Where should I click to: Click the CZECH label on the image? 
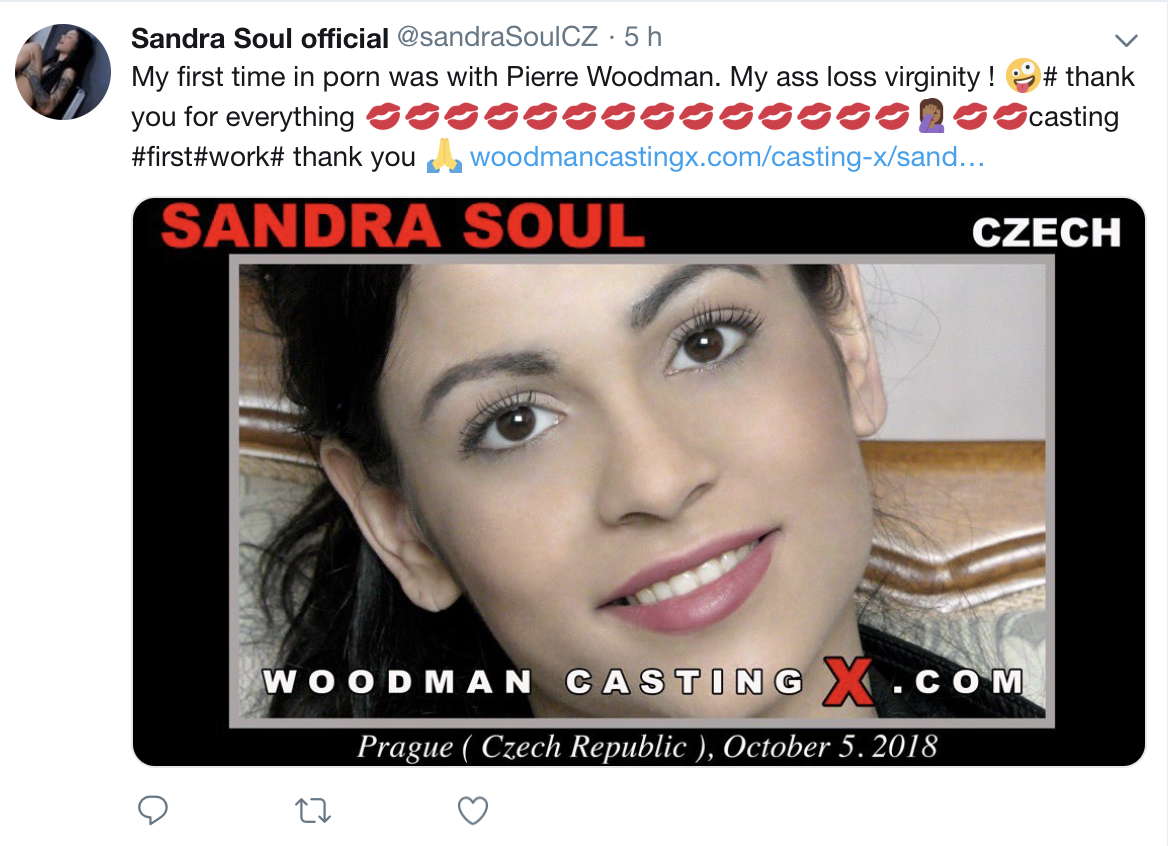[1047, 232]
